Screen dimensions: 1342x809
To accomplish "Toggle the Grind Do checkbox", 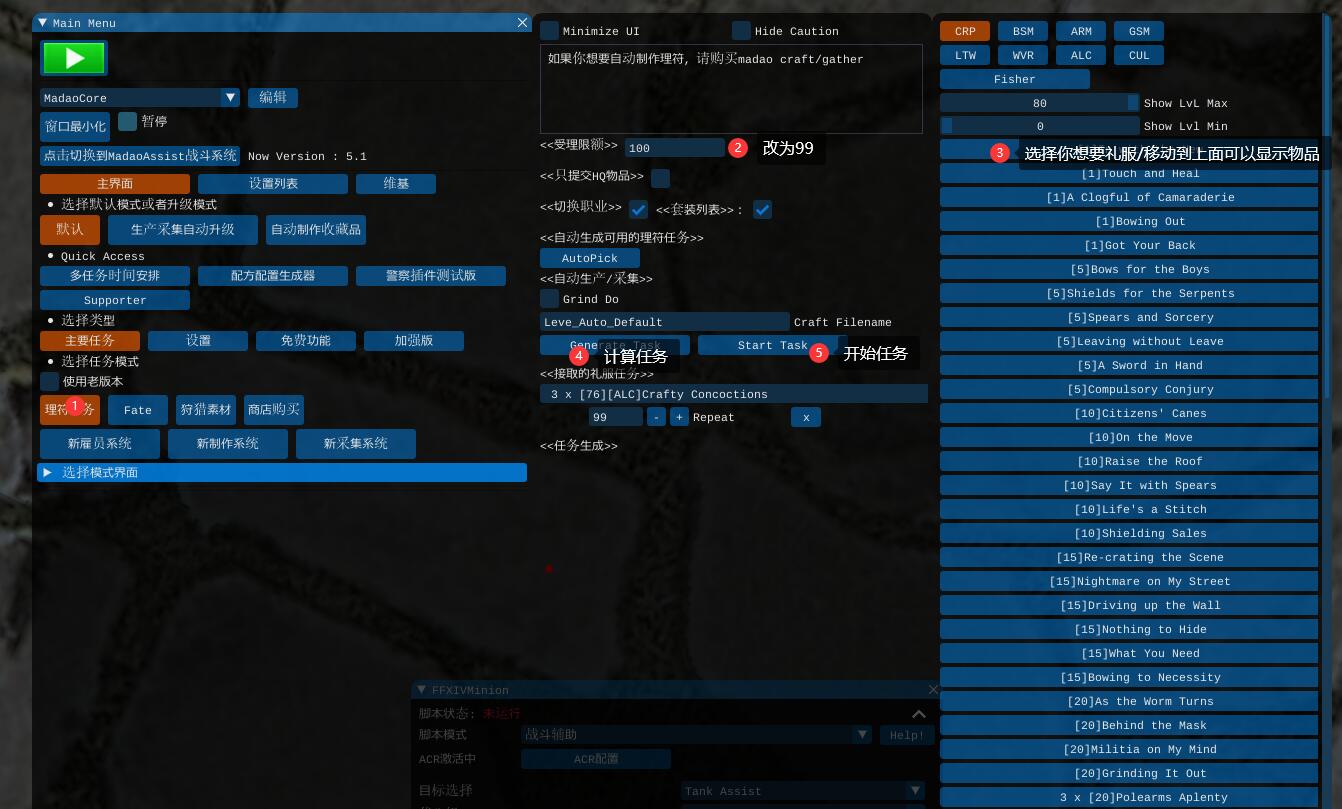I will [x=550, y=299].
